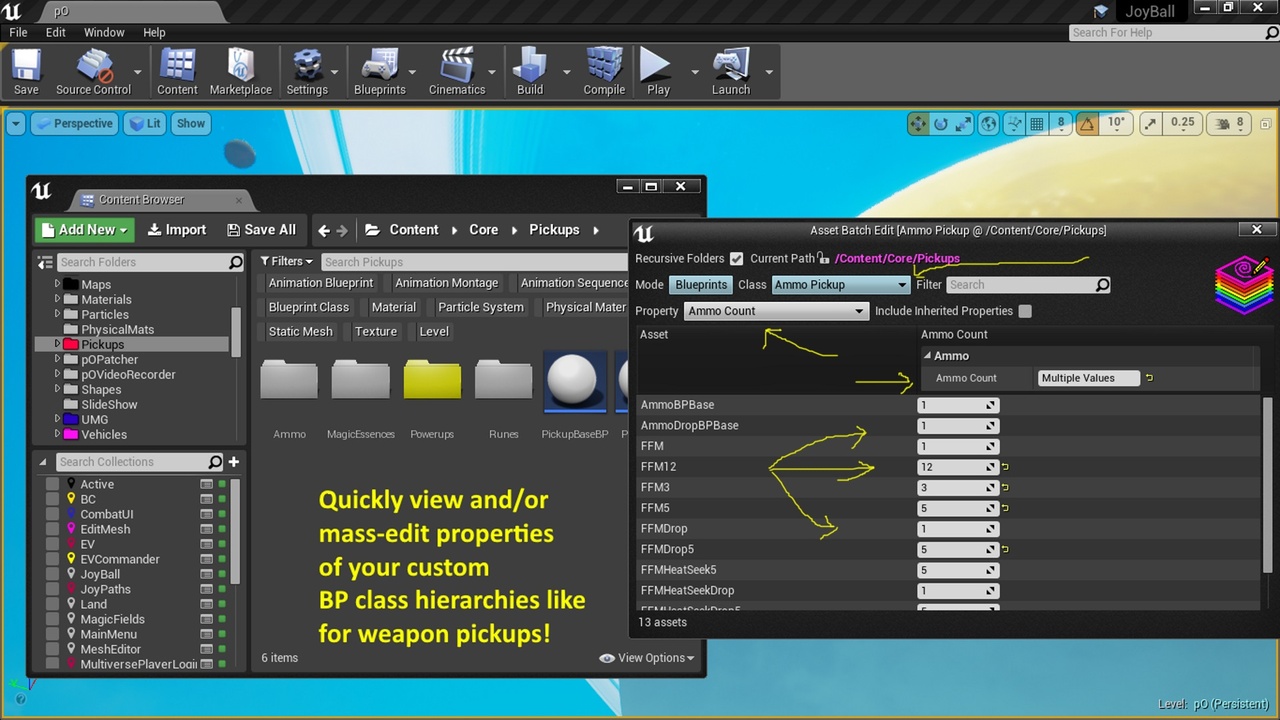The image size is (1280, 720).
Task: Select the scale gizmo mode icon
Action: [963, 124]
